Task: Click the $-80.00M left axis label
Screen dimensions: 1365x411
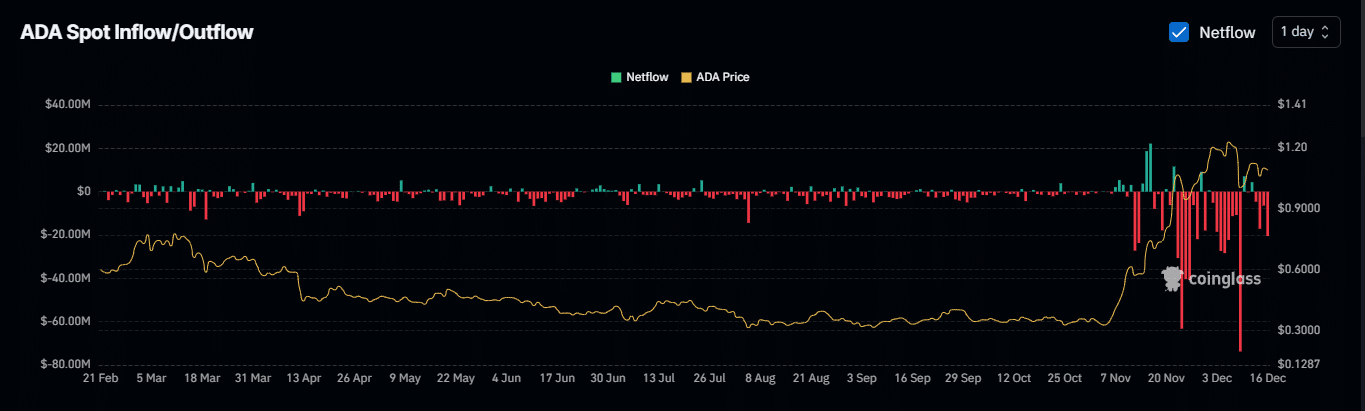Action: coord(66,364)
